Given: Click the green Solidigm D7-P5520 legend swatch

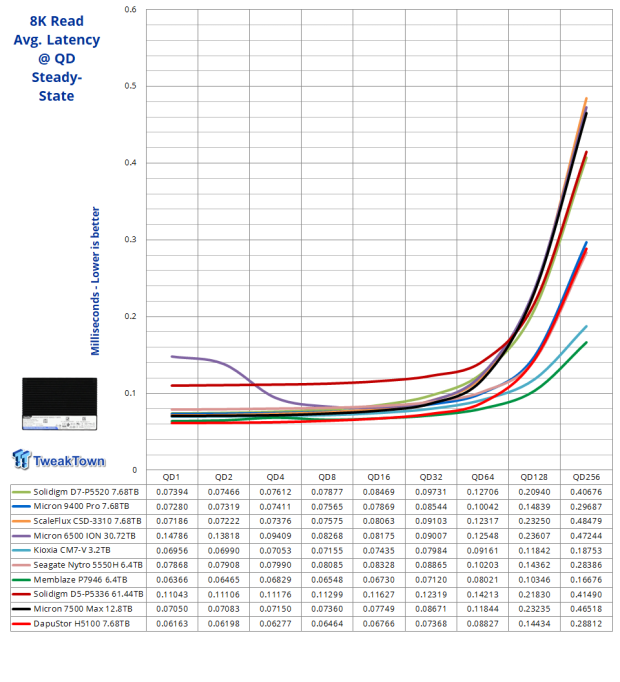Looking at the screenshot, I should point(21,492).
